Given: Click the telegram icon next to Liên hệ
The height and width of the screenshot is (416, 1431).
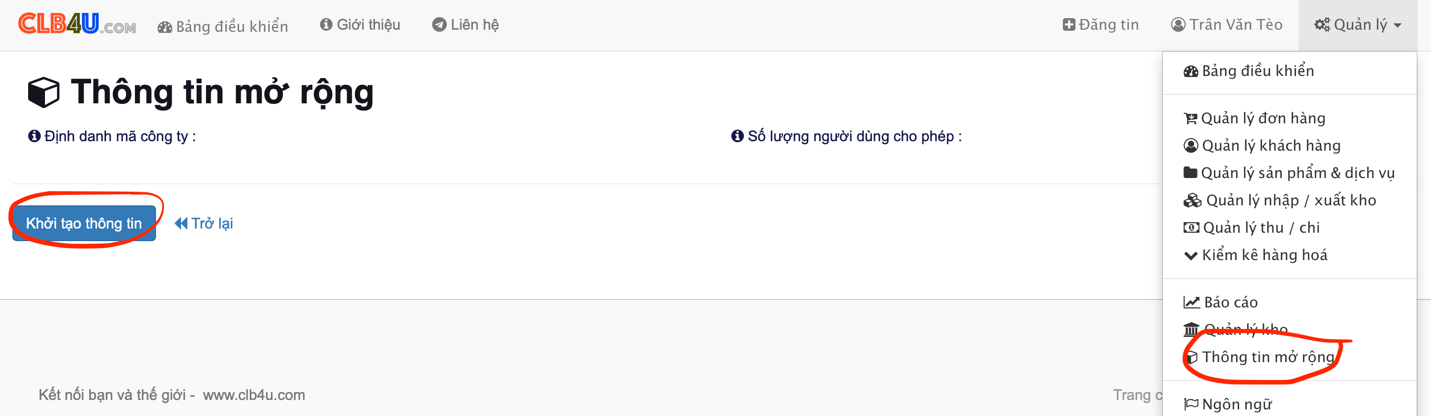Looking at the screenshot, I should coord(439,25).
